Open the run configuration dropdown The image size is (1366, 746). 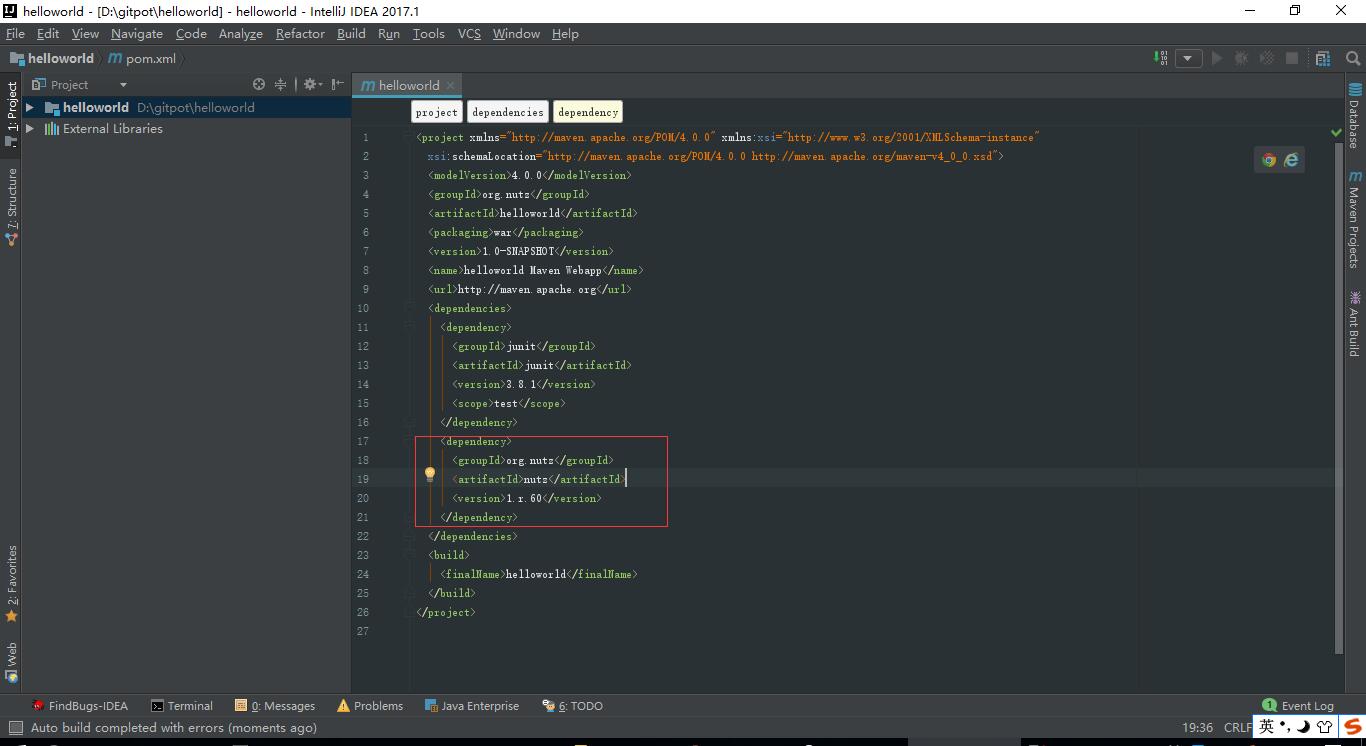1188,58
